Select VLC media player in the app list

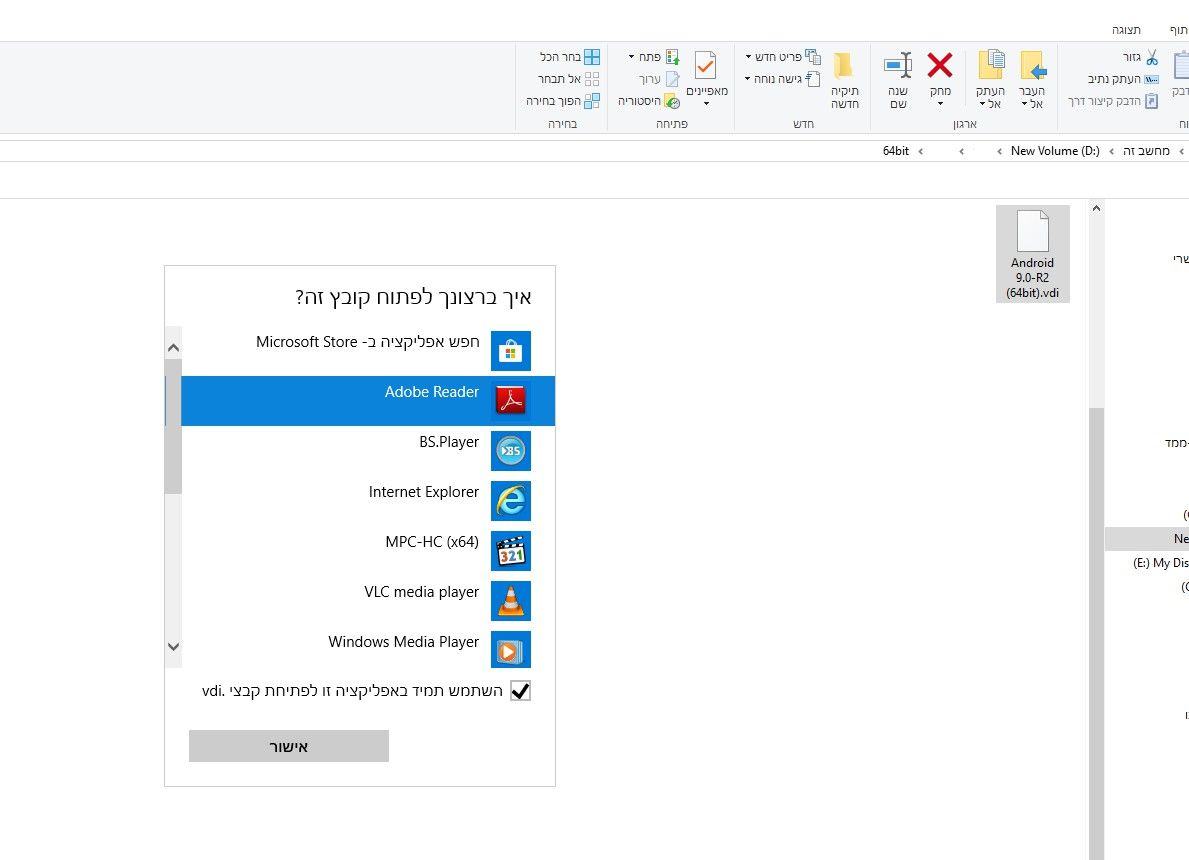[368, 601]
